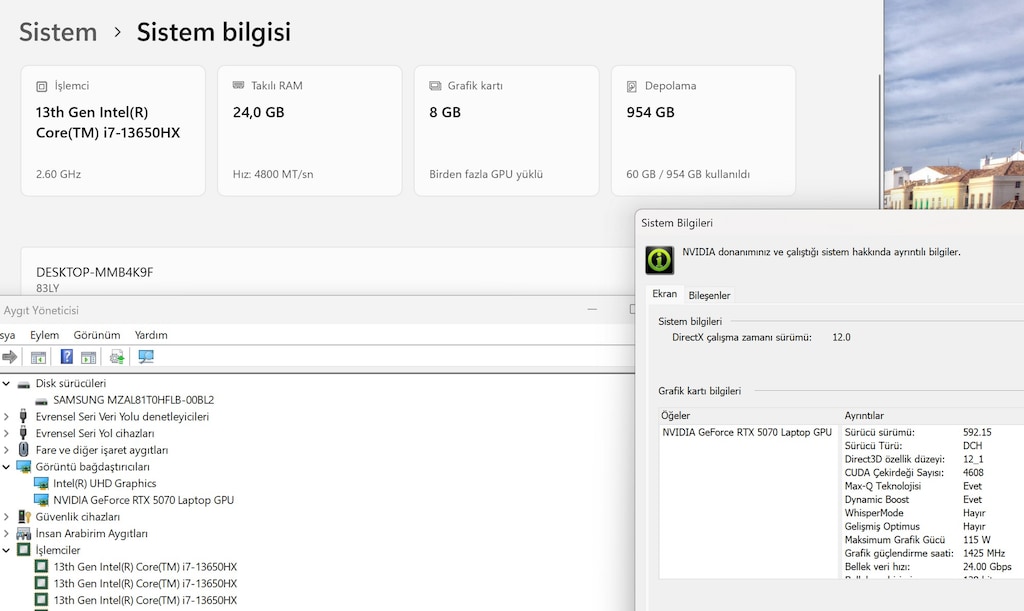
Task: Go back to Sistem via breadcrumb
Action: pyautogui.click(x=58, y=32)
